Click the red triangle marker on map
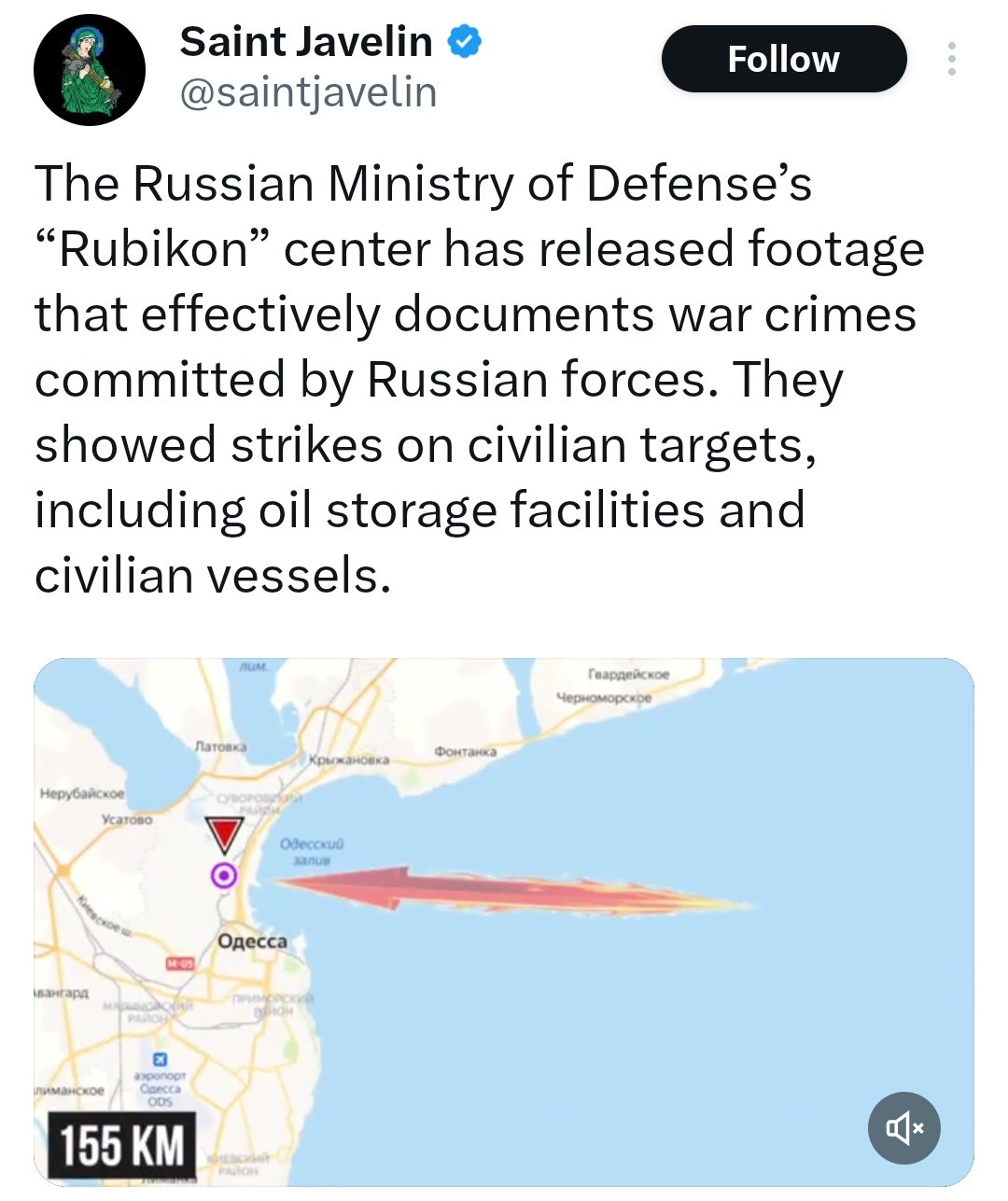The width and height of the screenshot is (1008, 1201). (x=224, y=835)
